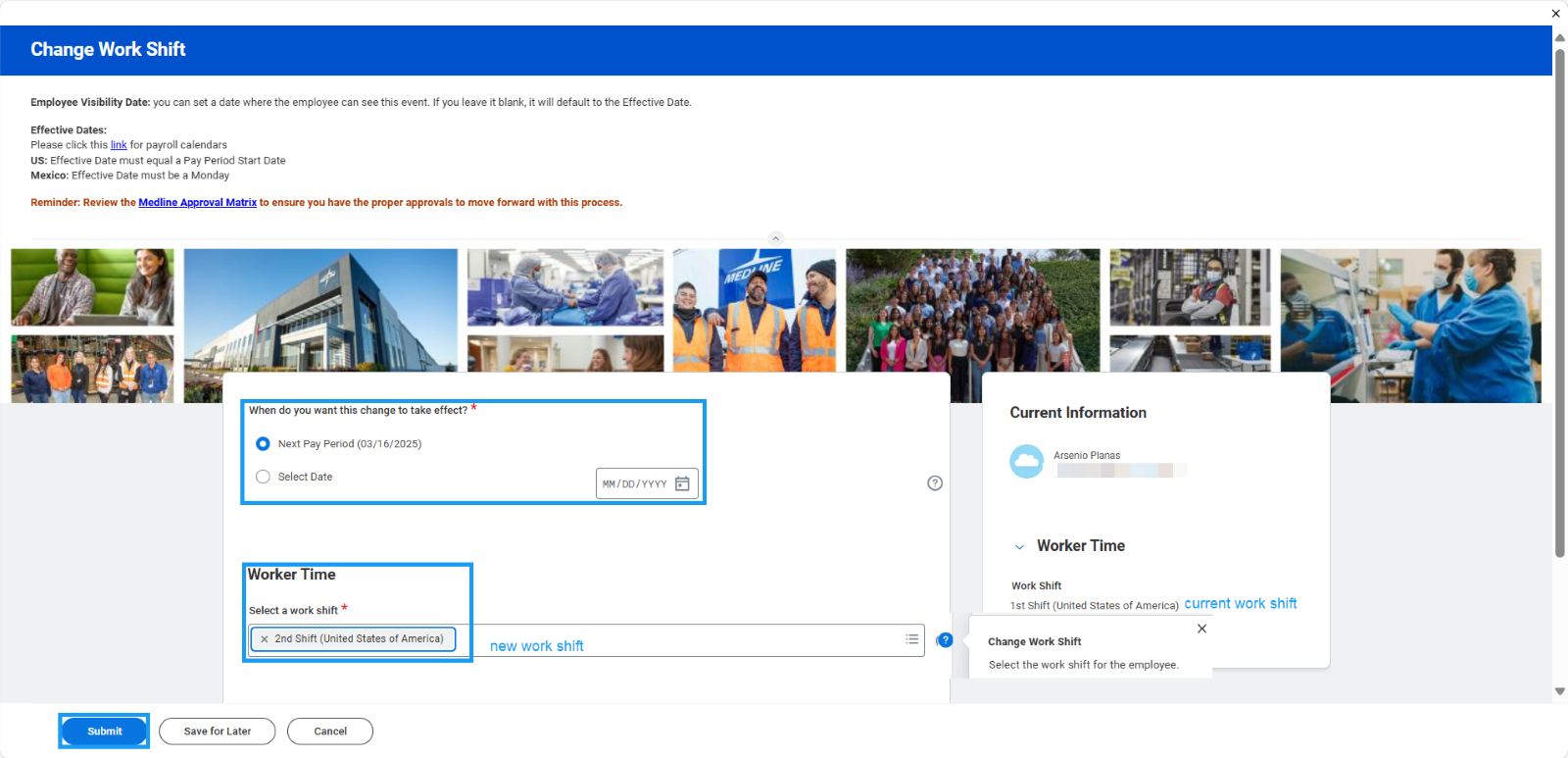1568x758 pixels.
Task: Collapse the instructions panel with up chevron
Action: tap(775, 238)
